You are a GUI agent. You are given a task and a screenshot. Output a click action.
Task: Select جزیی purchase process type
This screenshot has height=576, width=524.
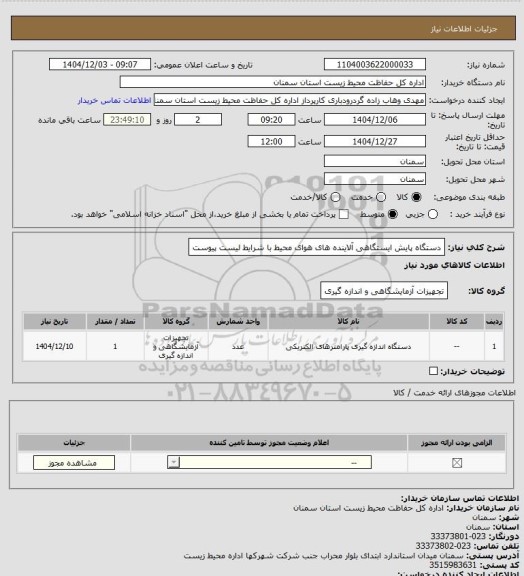point(433,214)
